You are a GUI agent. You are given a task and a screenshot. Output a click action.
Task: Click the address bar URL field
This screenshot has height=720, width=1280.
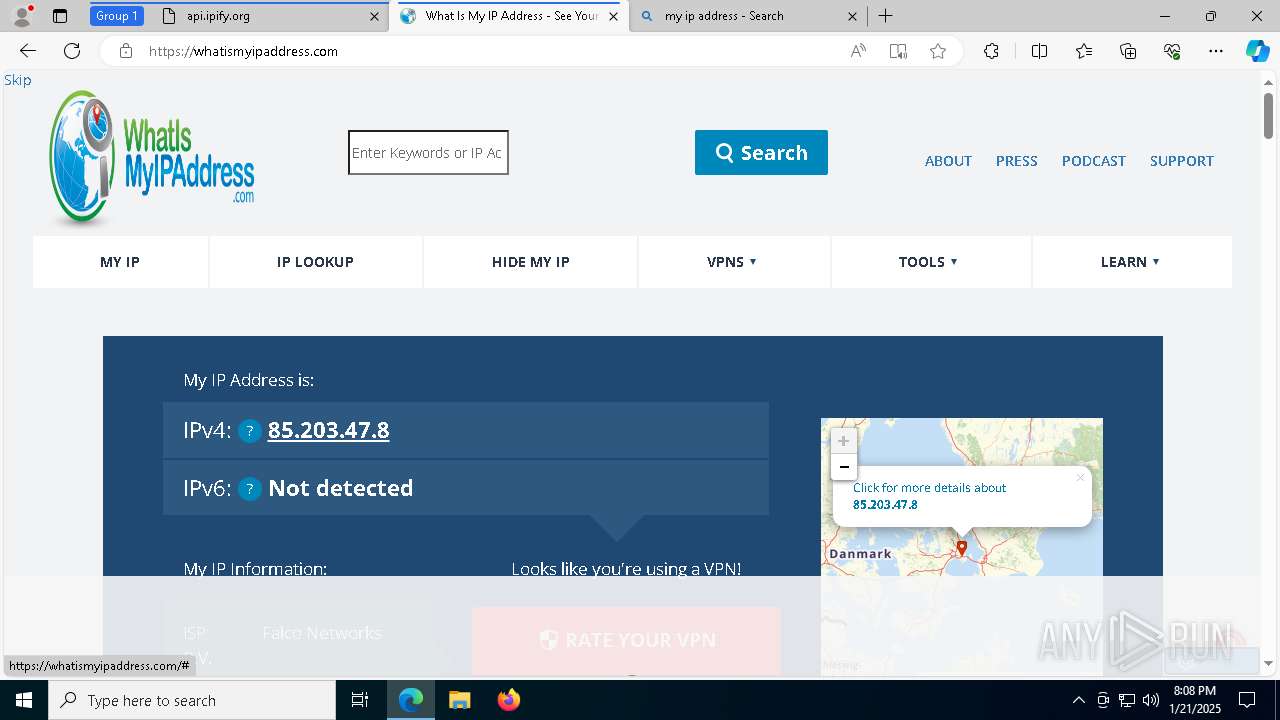(490, 51)
